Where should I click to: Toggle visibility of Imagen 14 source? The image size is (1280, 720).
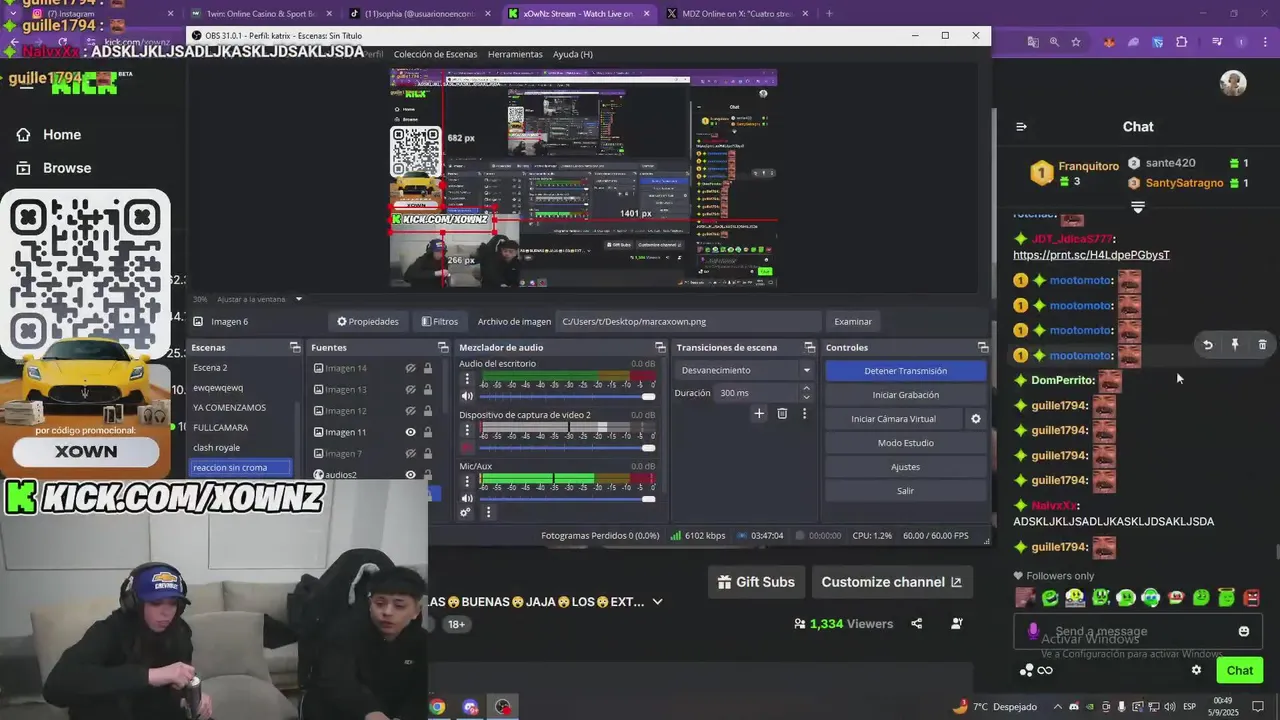tap(410, 368)
